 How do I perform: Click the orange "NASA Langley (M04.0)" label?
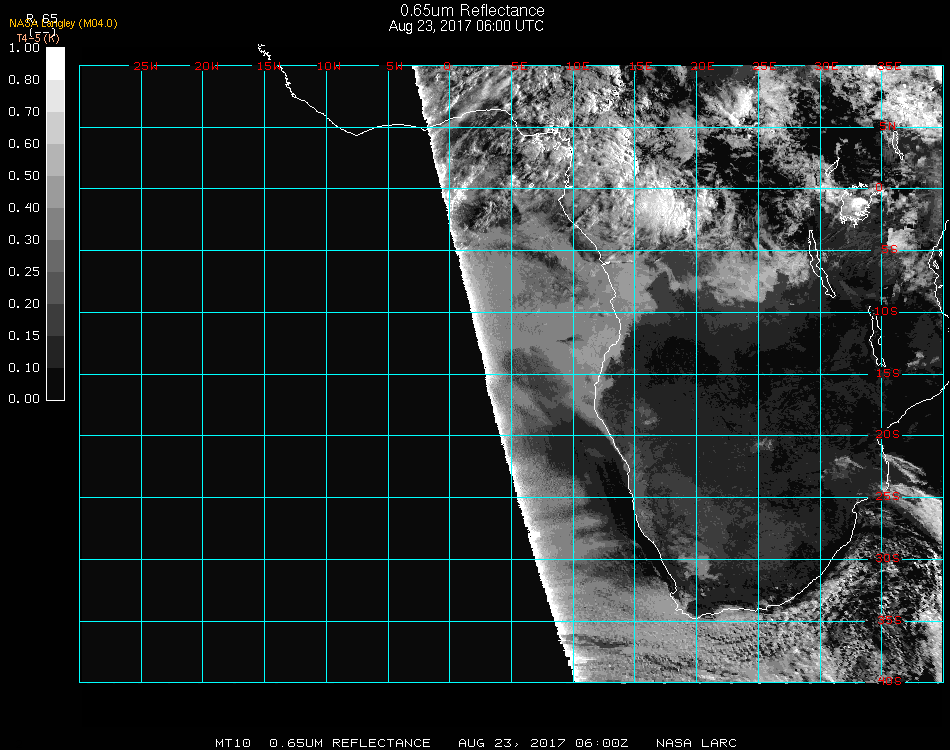(x=63, y=23)
